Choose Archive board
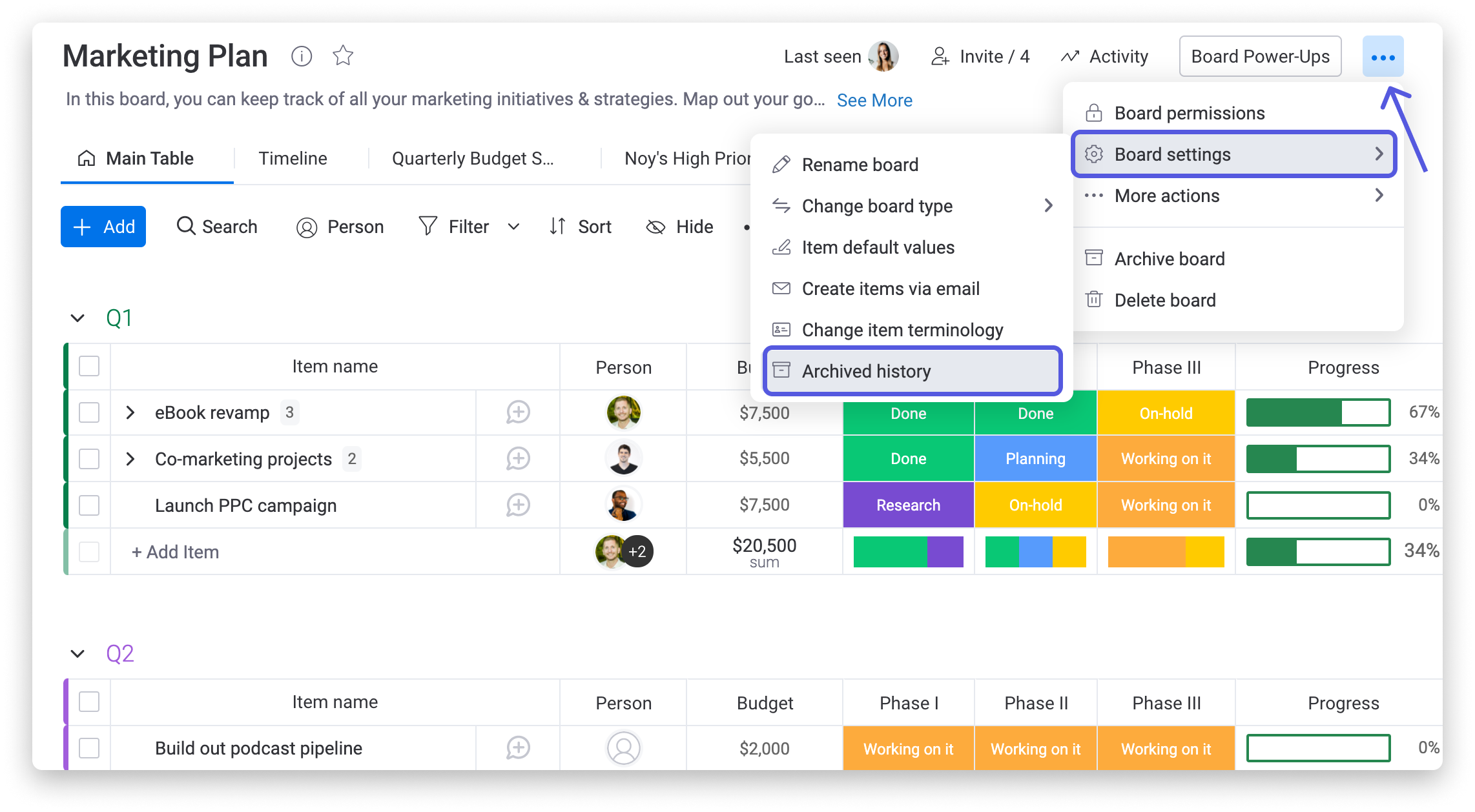This screenshot has height=812, width=1475. [1233, 259]
